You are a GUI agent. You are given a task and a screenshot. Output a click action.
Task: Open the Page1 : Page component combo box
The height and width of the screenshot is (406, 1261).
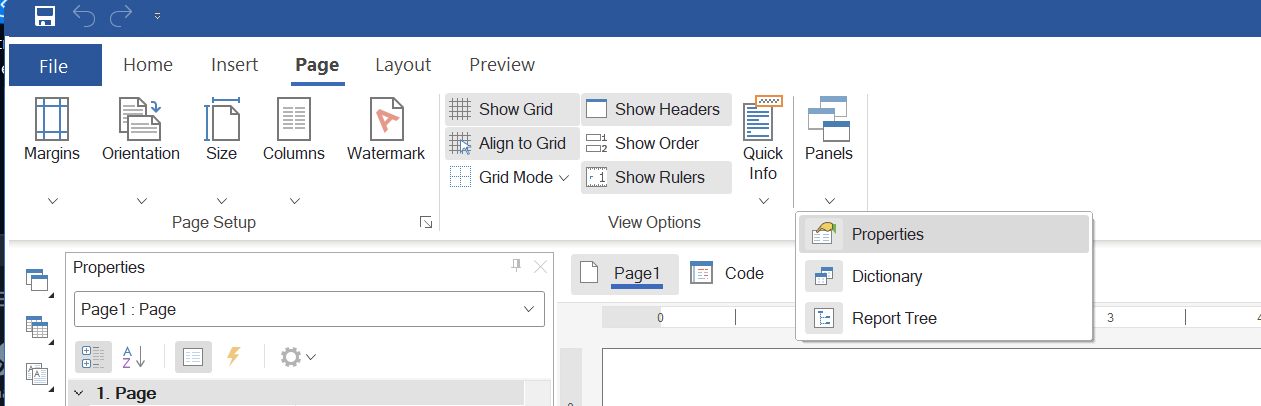tap(309, 309)
